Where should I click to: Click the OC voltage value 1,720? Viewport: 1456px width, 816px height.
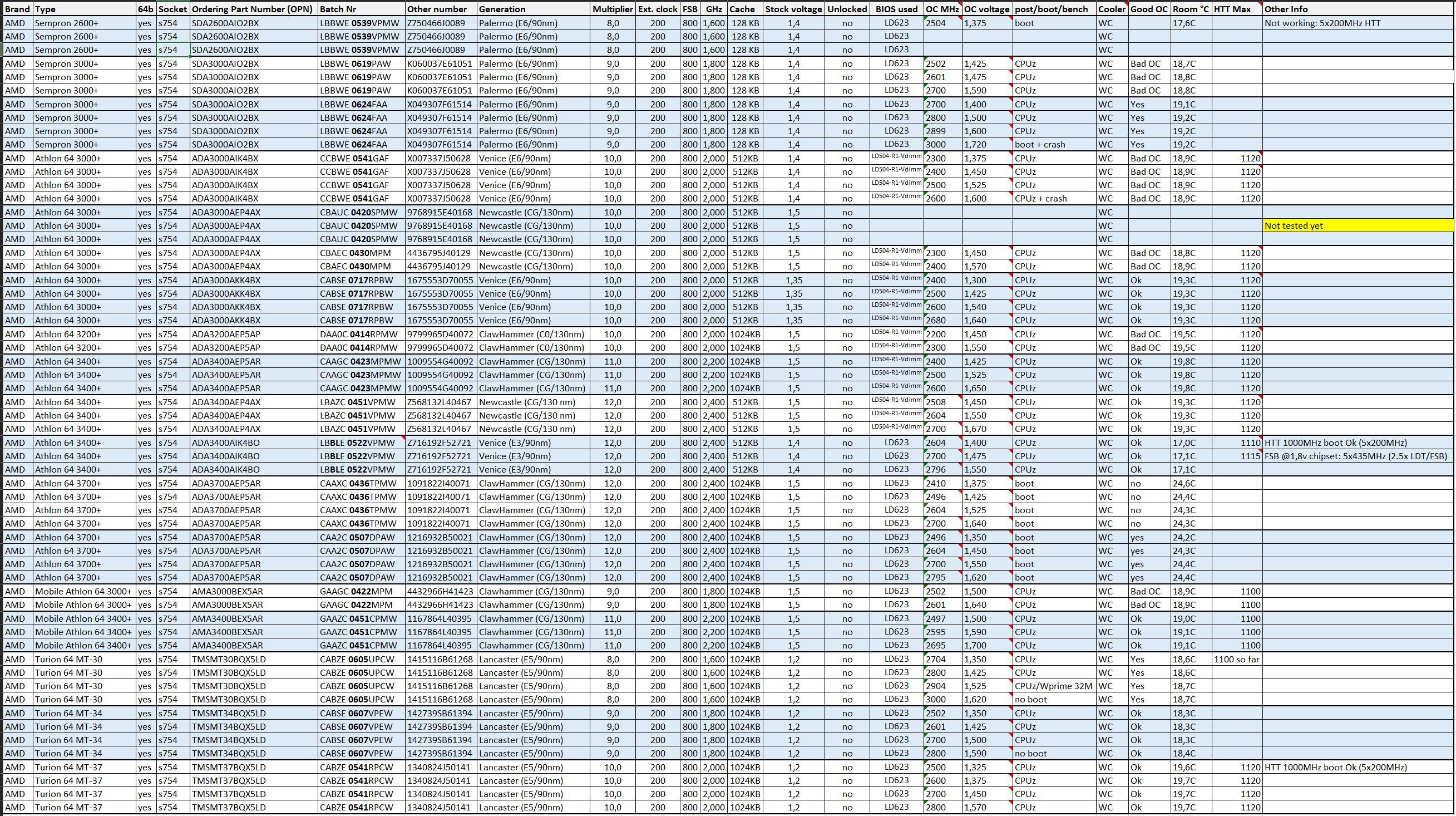[988, 144]
